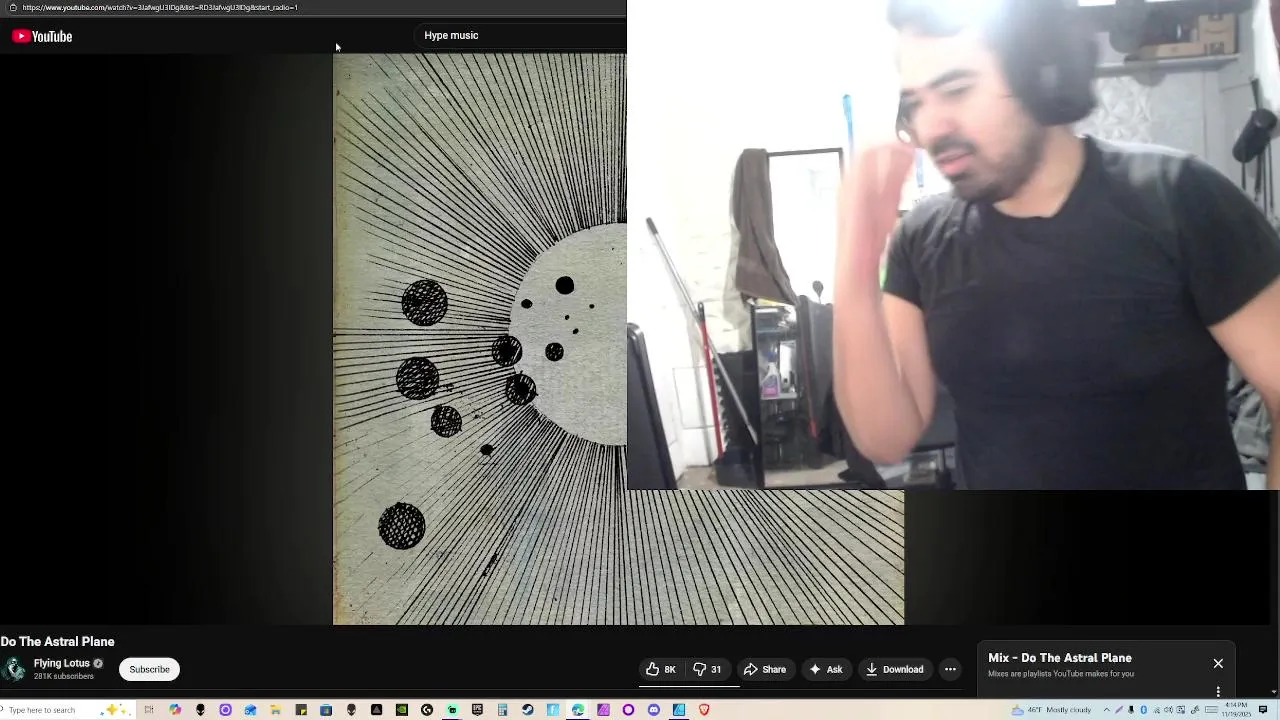Open the YouTube home logo
This screenshot has height=720, width=1280.
(42, 36)
